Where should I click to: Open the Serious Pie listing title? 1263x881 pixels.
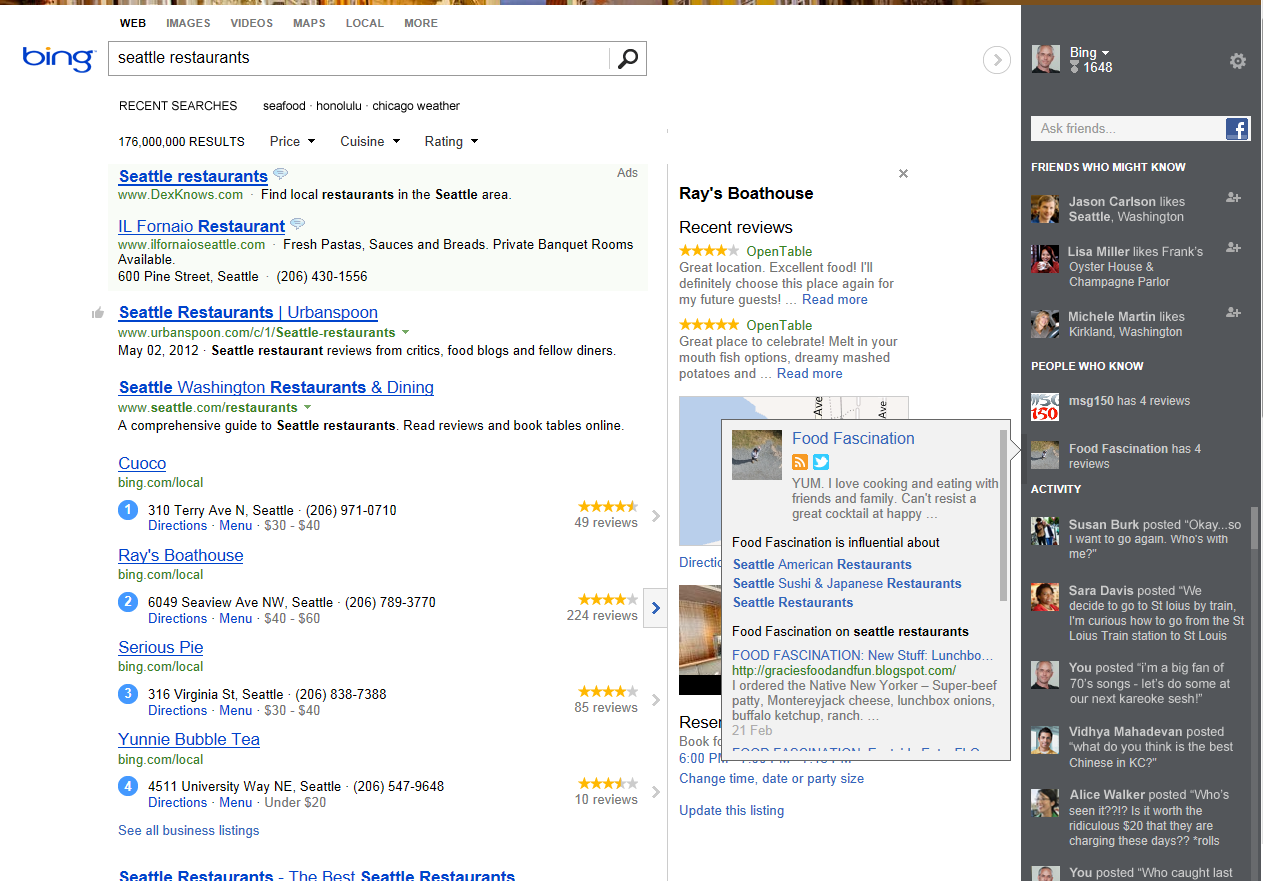pos(161,647)
